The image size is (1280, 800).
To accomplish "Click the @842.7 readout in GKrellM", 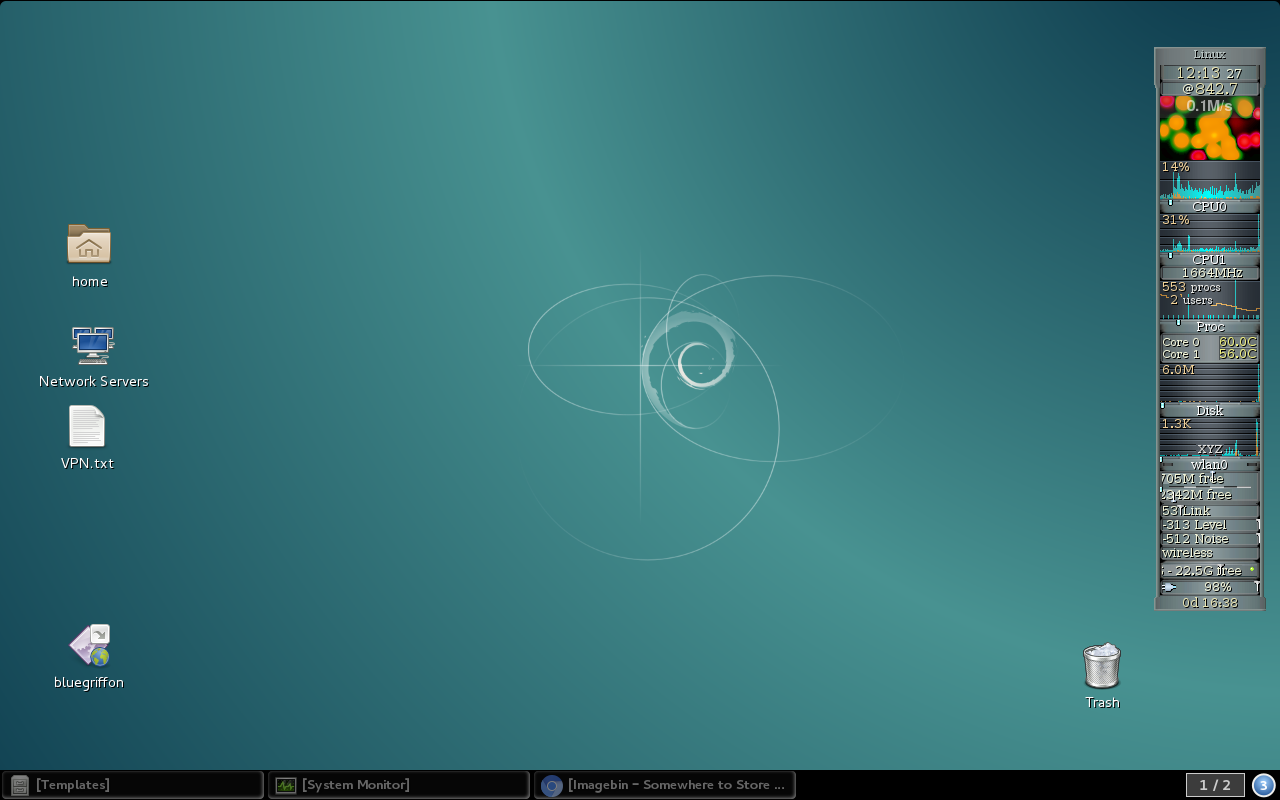I will 1209,89.
